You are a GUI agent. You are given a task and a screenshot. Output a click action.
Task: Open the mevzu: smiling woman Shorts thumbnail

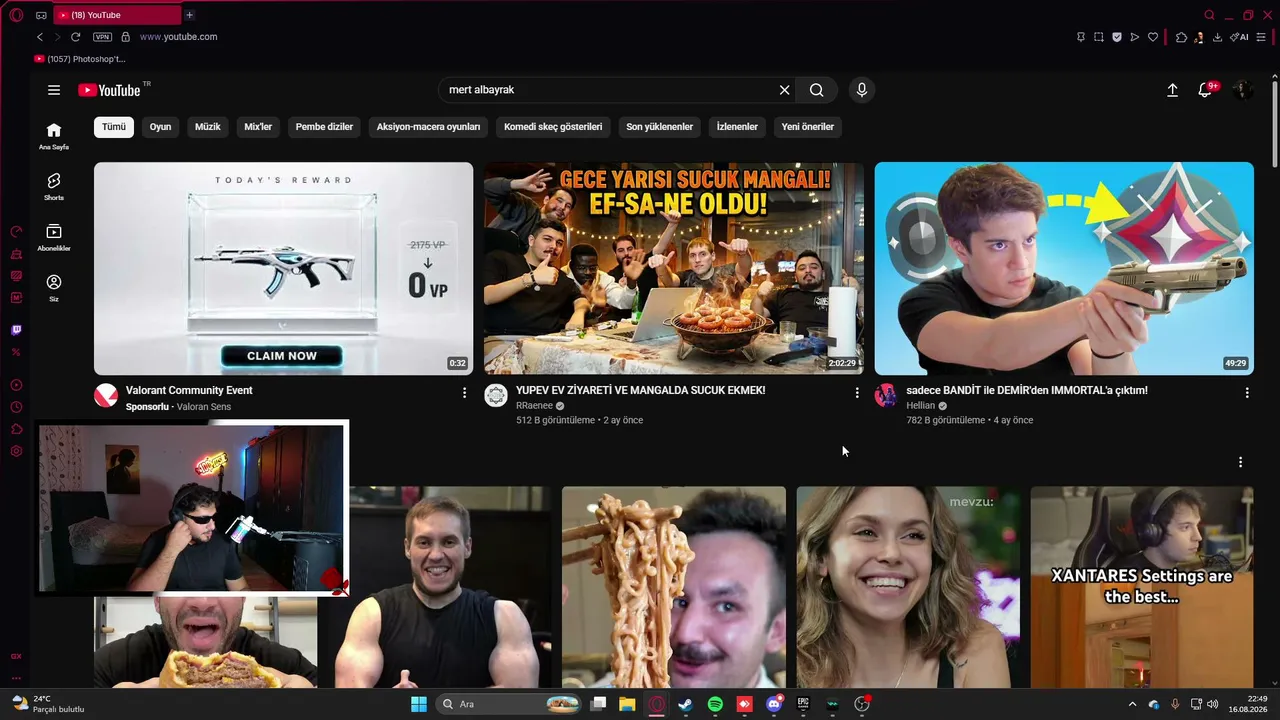click(908, 587)
